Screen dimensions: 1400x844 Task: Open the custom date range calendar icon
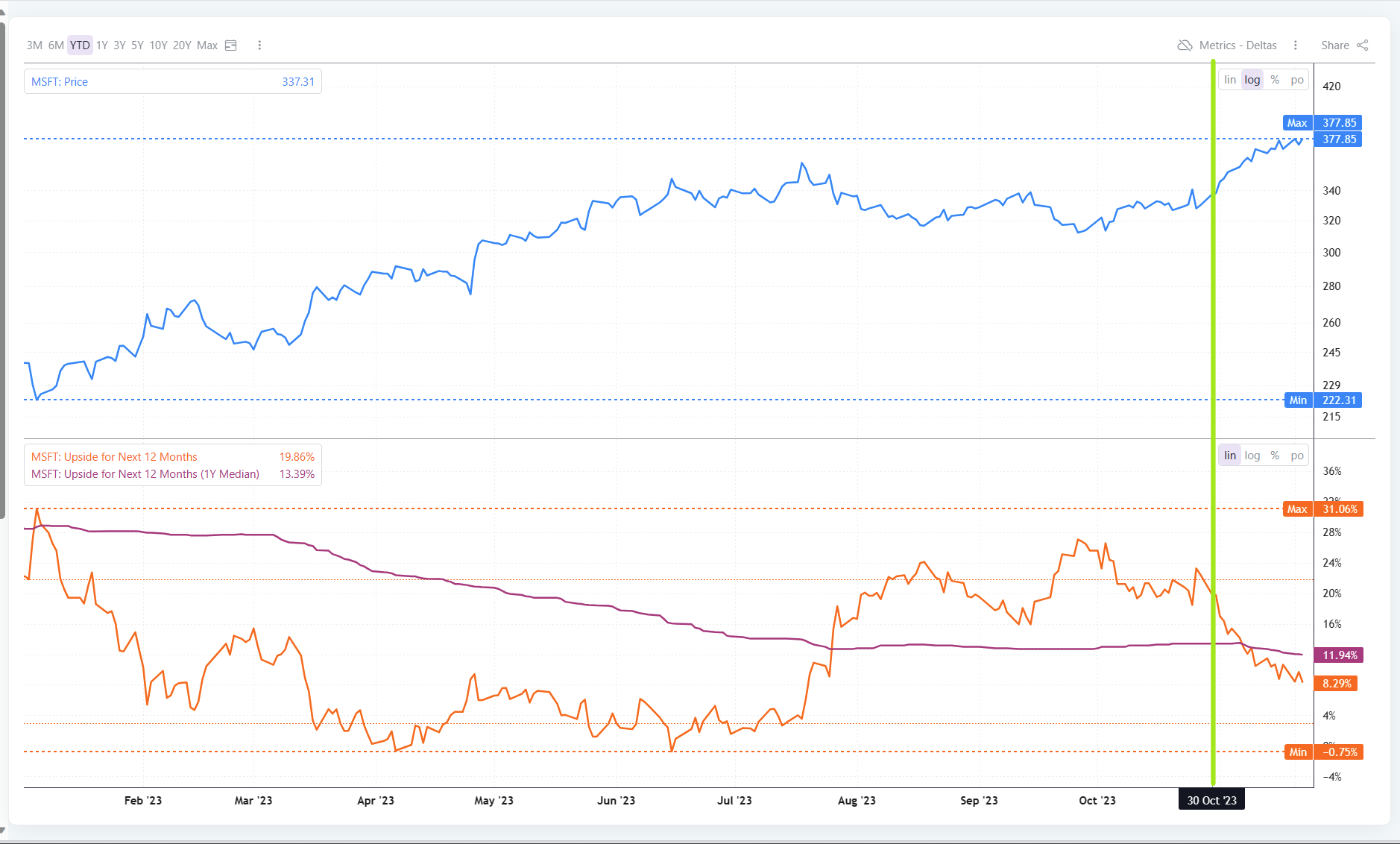[x=231, y=45]
